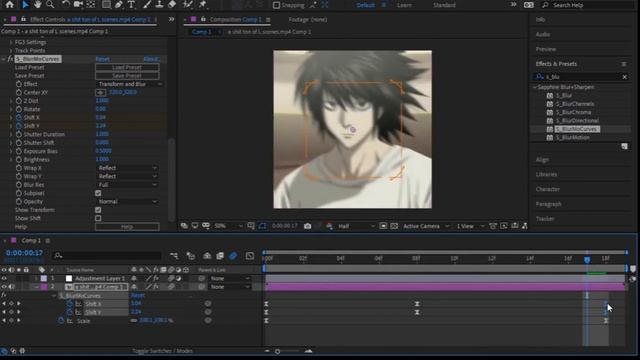Take a snapshot with camera icon
The image size is (640, 360).
307,226
